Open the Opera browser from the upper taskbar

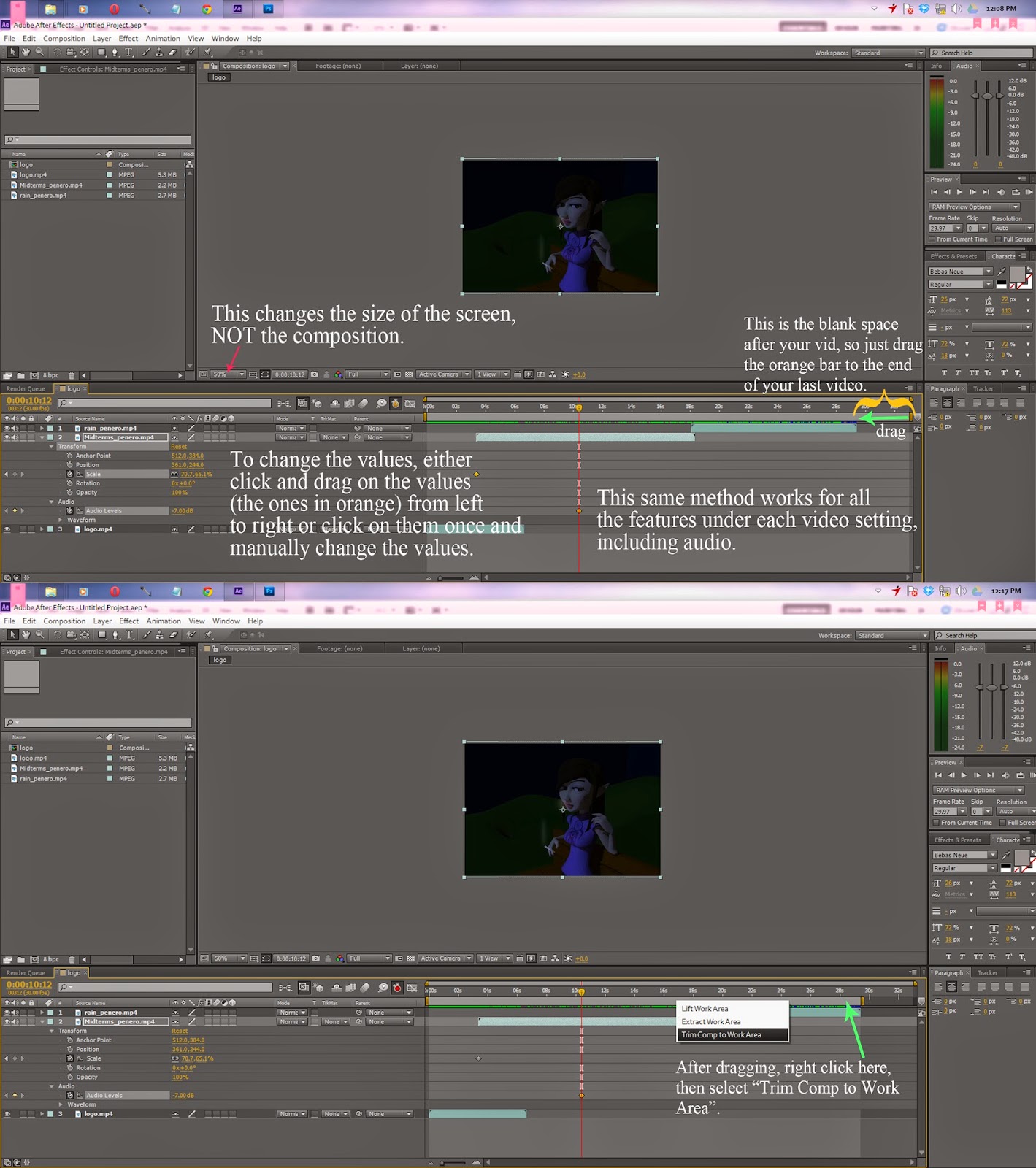(x=114, y=9)
